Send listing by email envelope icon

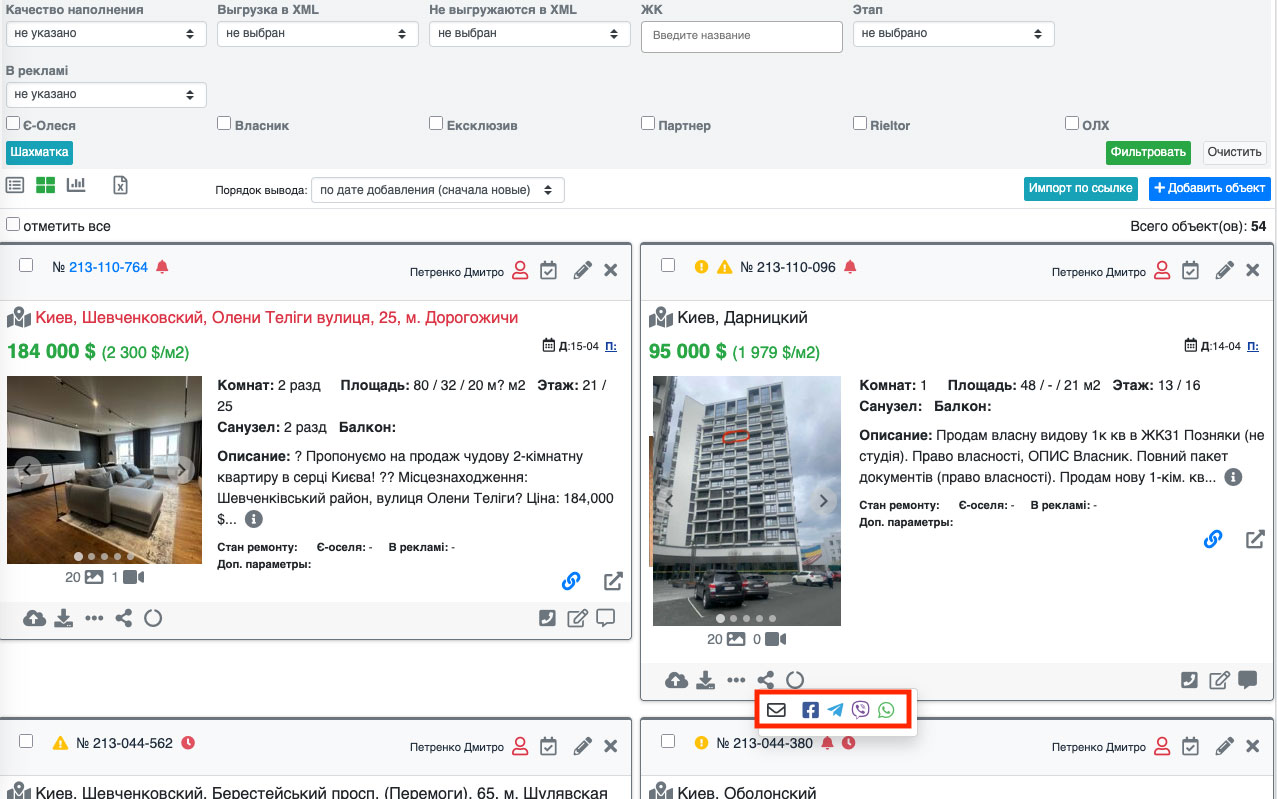click(x=776, y=710)
